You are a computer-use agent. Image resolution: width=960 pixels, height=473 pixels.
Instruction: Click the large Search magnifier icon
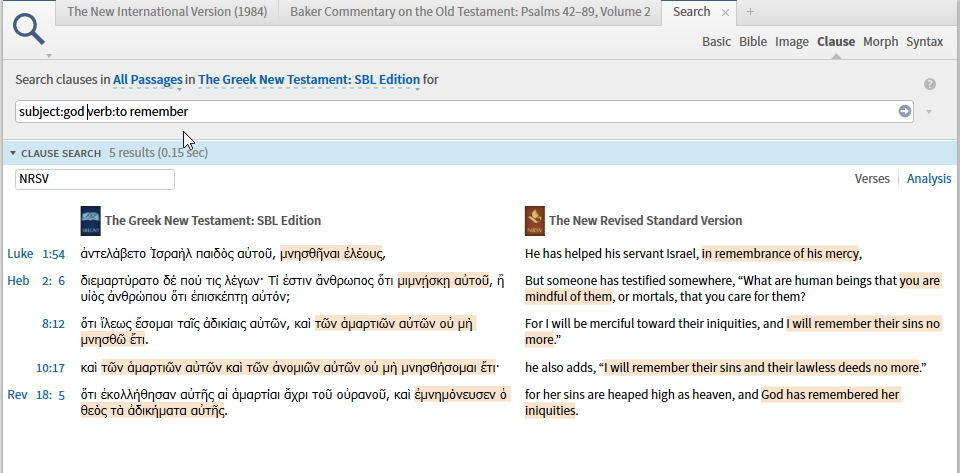(29, 29)
